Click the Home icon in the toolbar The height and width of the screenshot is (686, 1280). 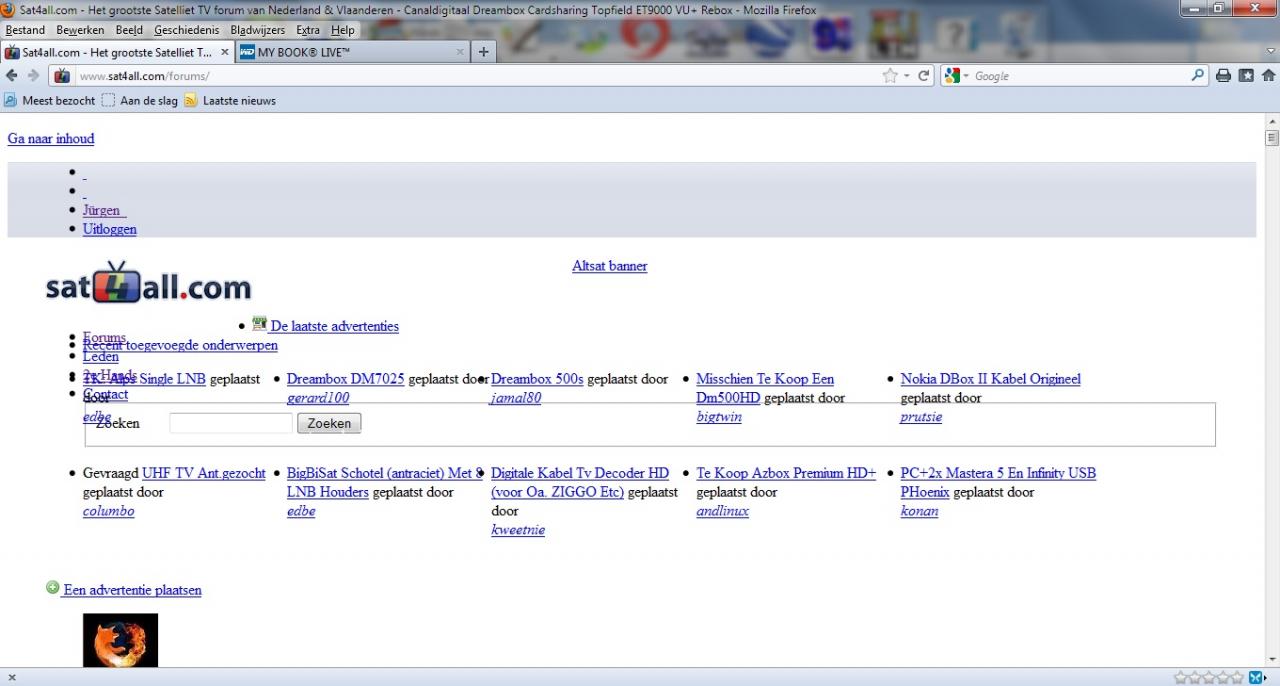point(1268,76)
